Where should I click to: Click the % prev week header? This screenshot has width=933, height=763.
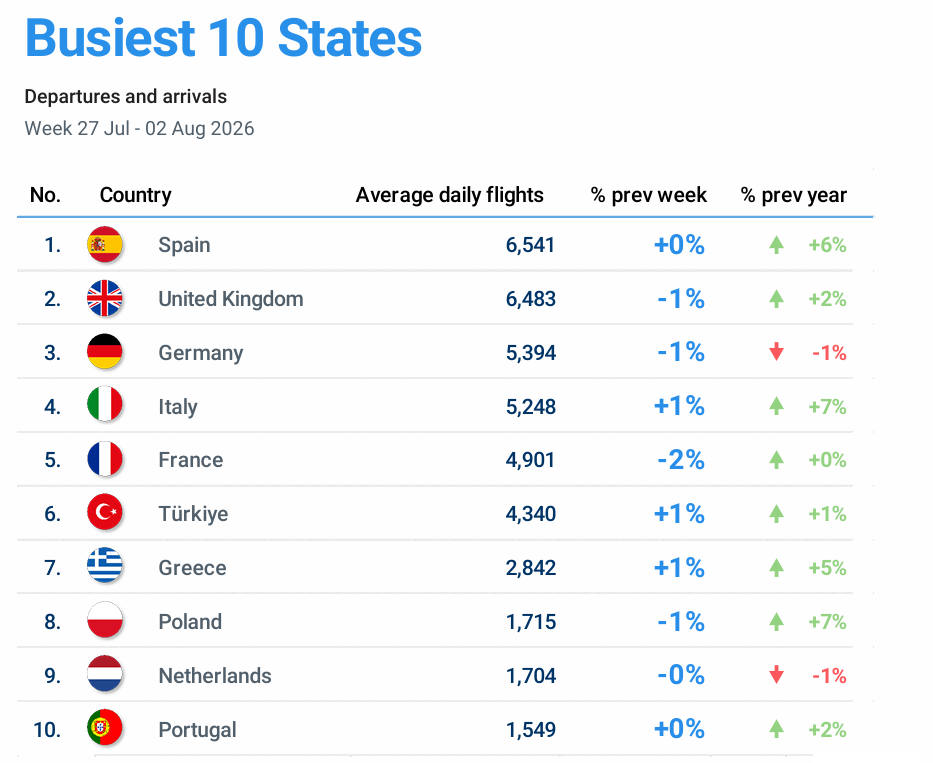click(649, 195)
